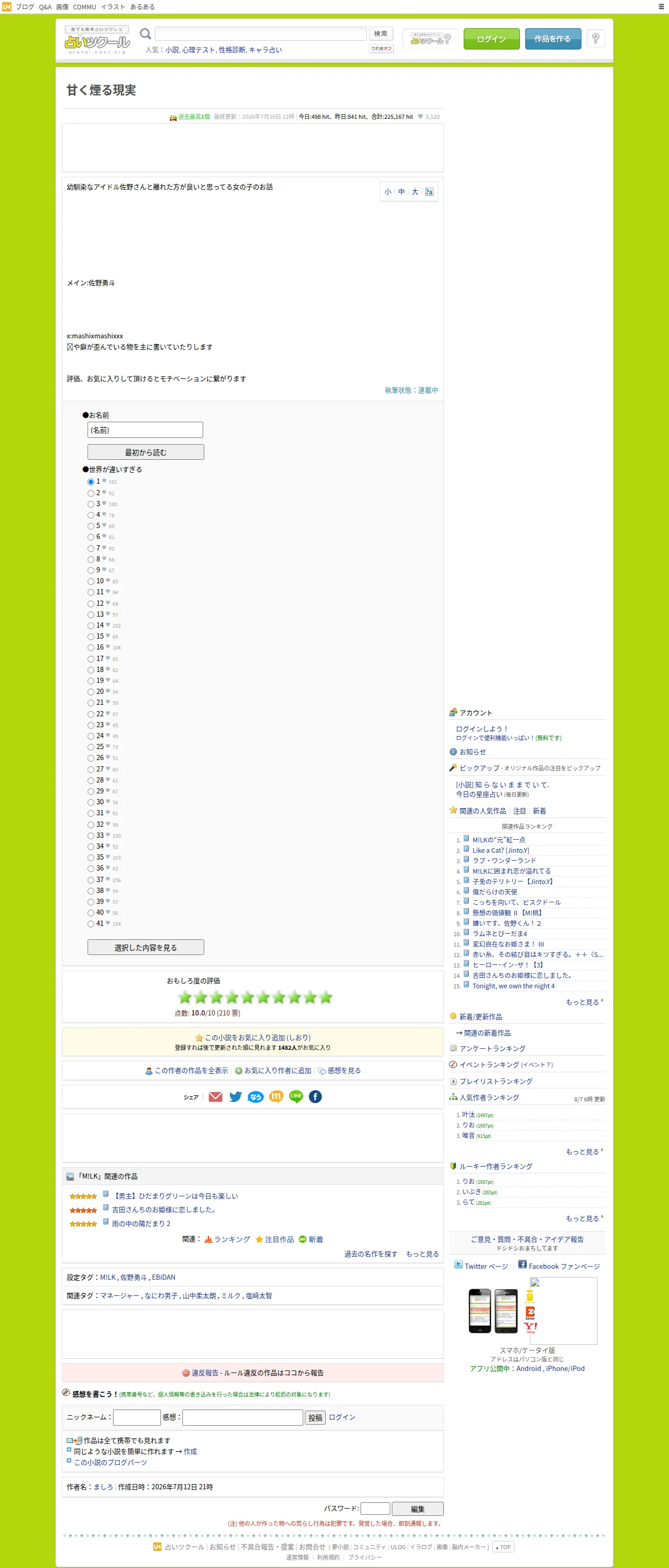Click the font settings icon beside 大
Screen dimensions: 669x1568
tap(429, 192)
